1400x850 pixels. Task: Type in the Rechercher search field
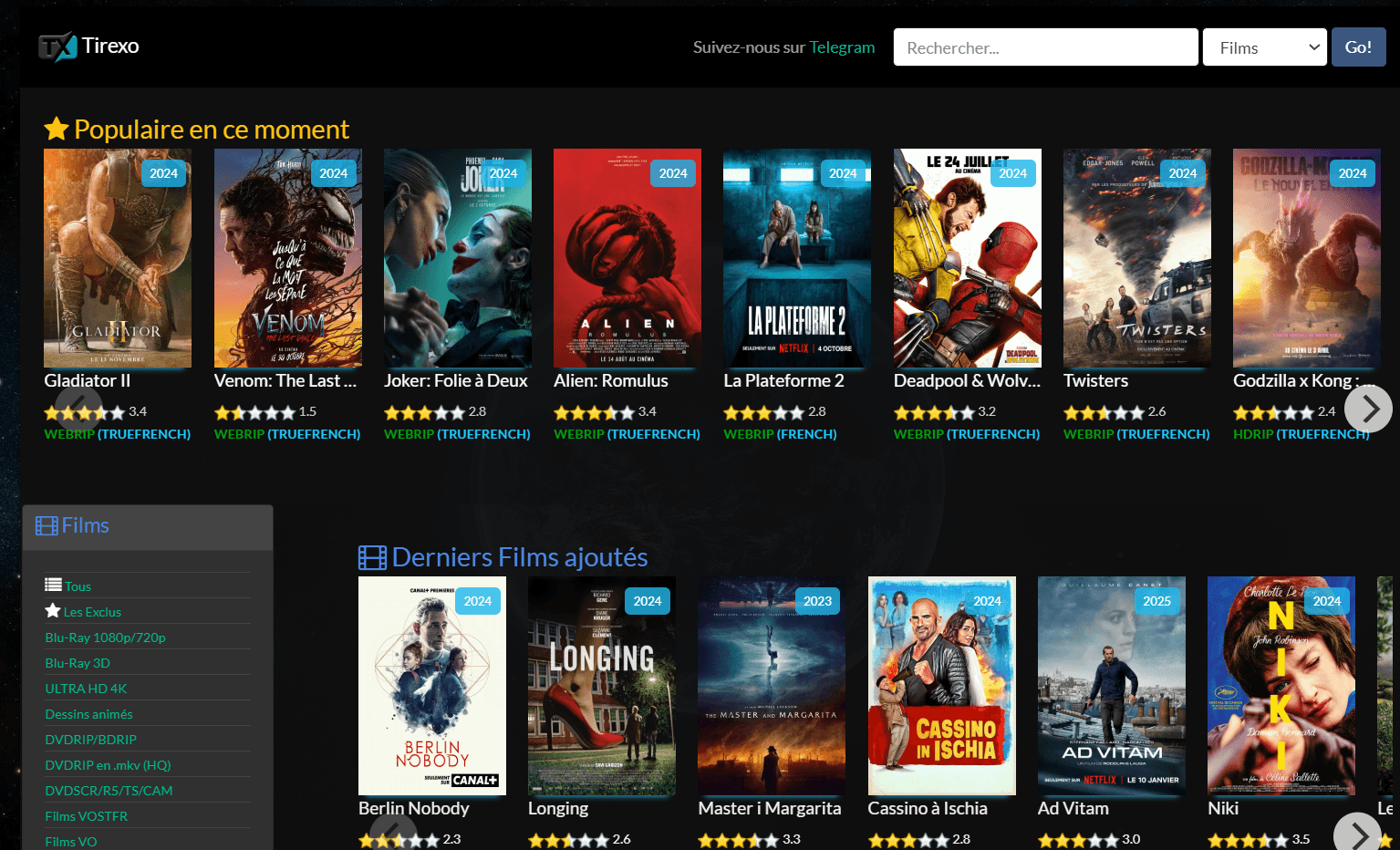point(1045,47)
